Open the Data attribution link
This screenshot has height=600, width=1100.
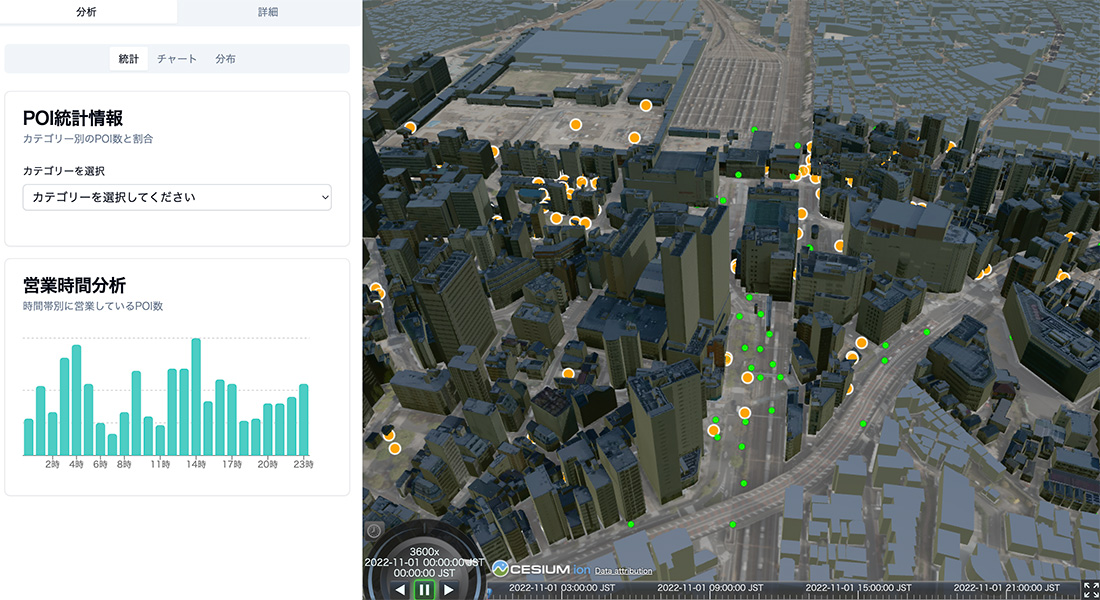point(623,571)
